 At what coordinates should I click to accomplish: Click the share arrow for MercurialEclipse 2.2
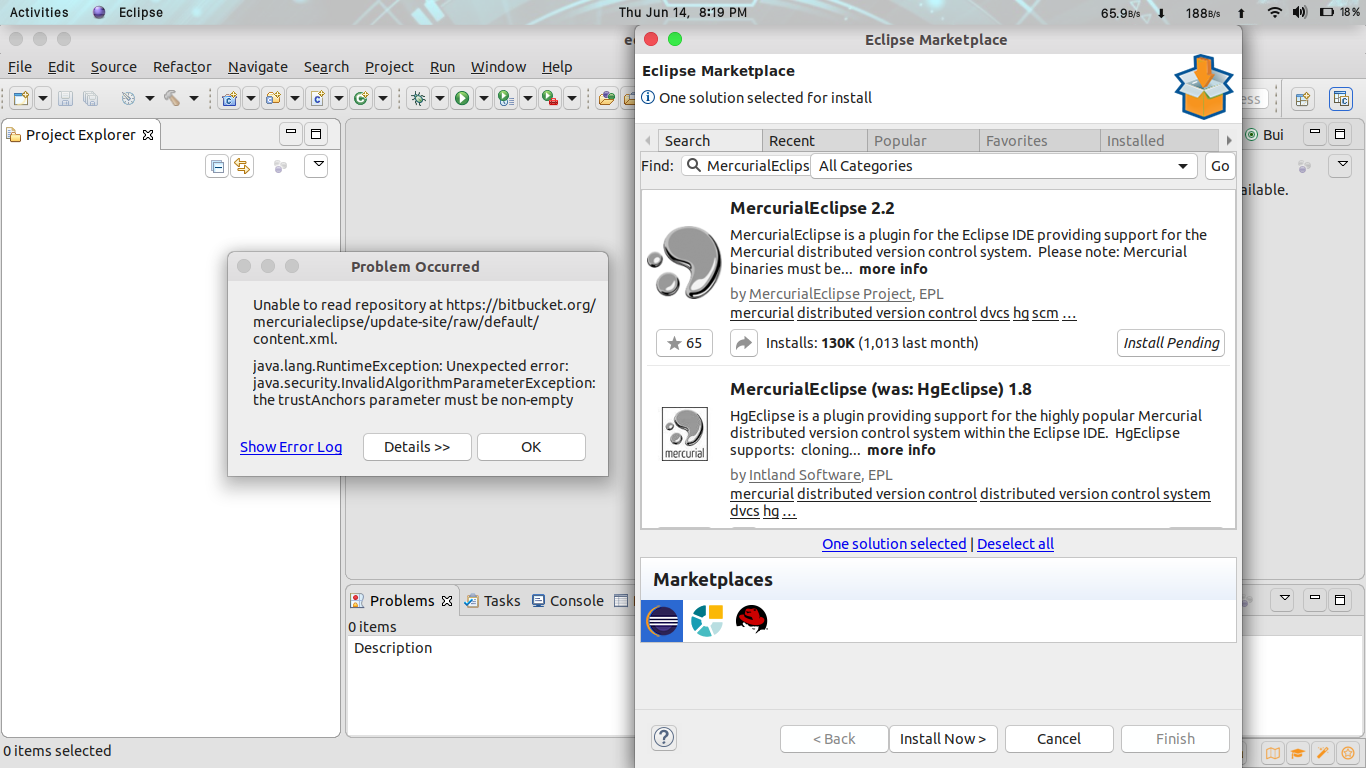744,343
